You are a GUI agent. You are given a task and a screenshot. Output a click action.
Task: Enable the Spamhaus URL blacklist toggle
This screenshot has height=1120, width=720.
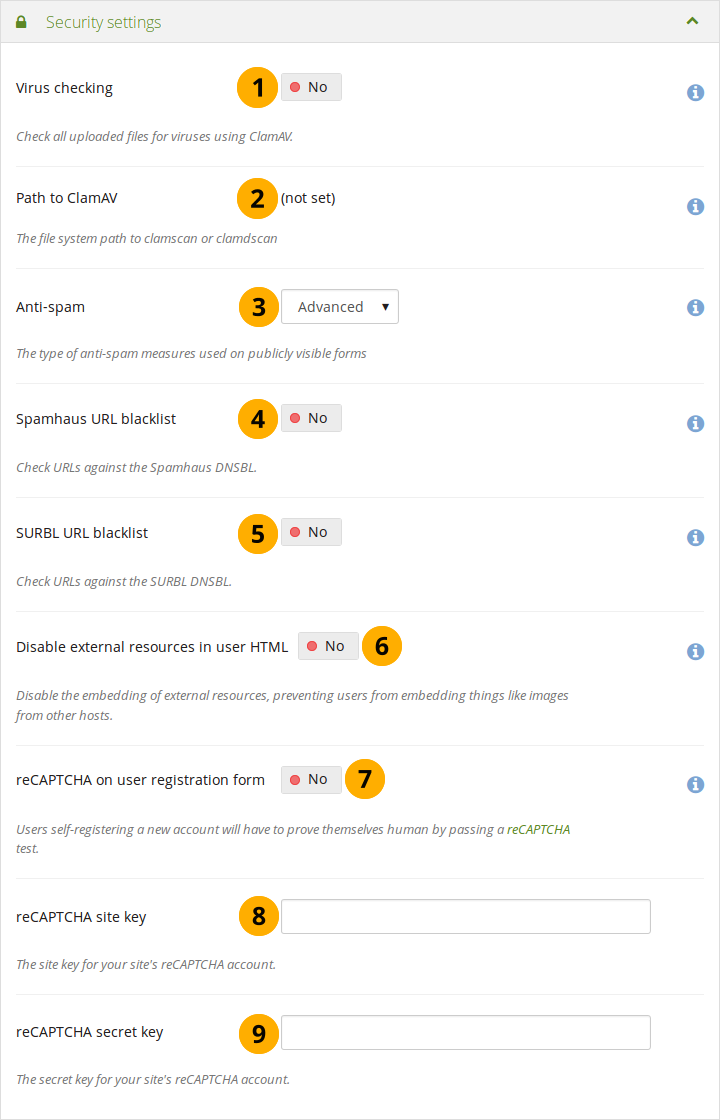(x=311, y=418)
